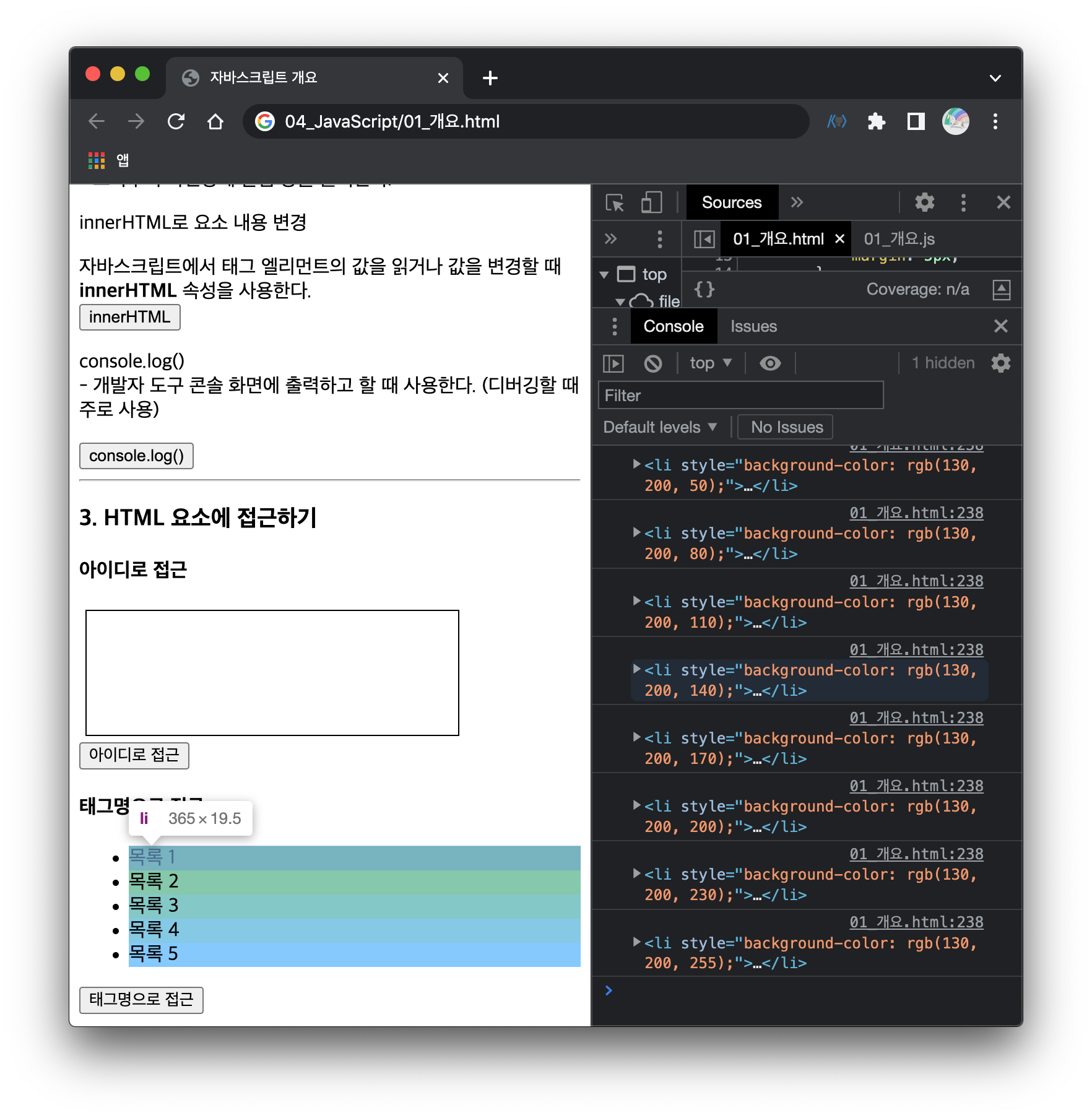
Task: Expand the li element with rgb(130, 200, 200)
Action: (636, 805)
